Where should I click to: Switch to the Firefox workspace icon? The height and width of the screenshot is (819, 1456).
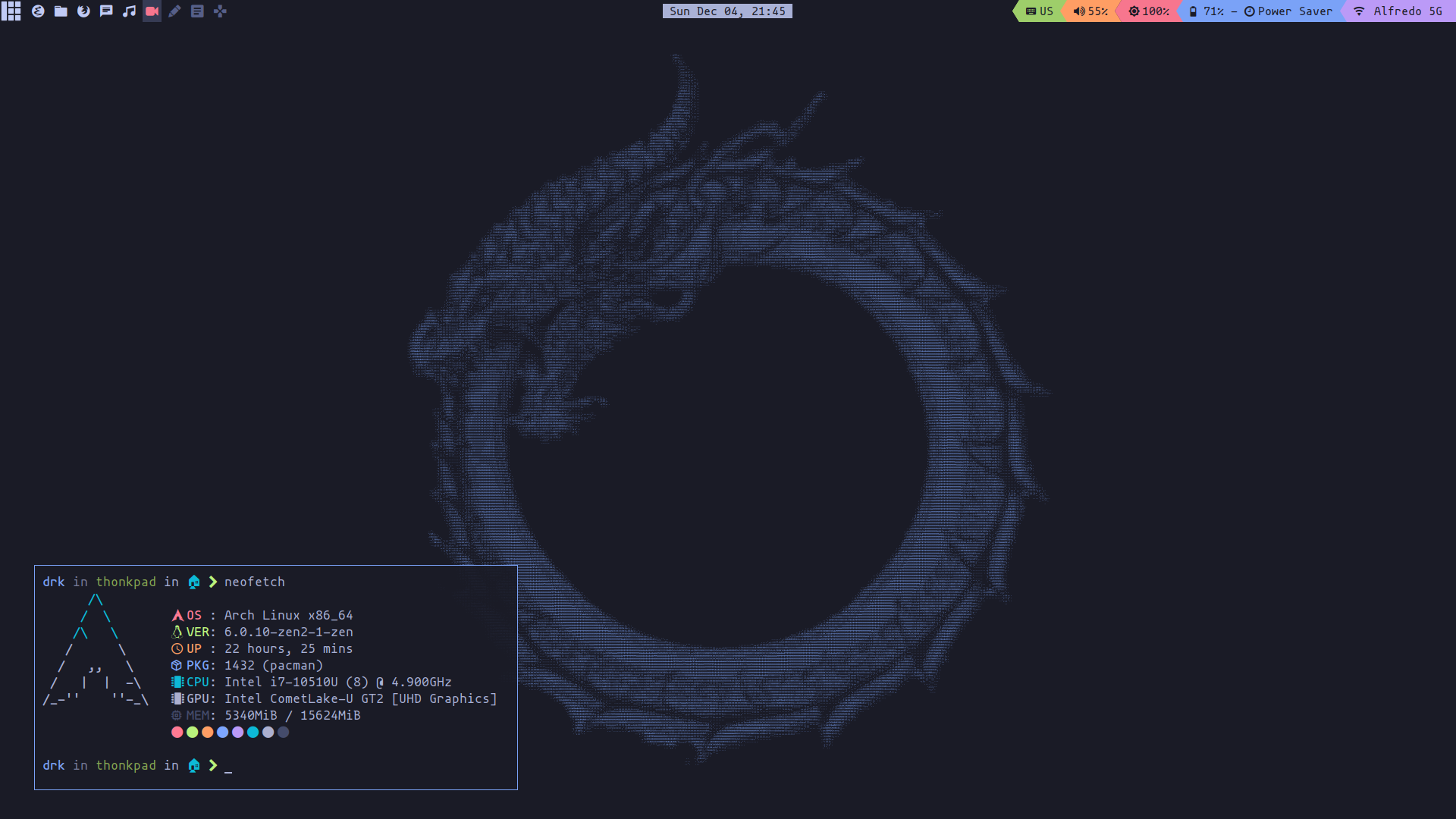pyautogui.click(x=83, y=11)
